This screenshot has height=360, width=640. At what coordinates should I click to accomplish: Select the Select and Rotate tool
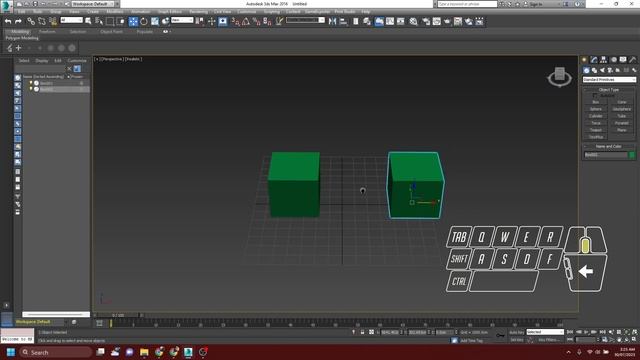(144, 21)
